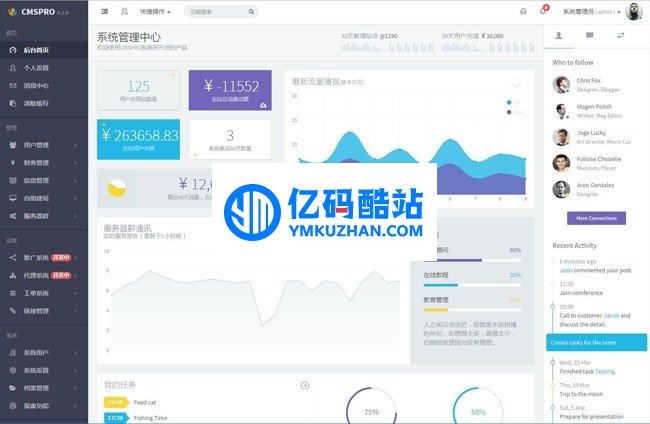Image resolution: width=650 pixels, height=424 pixels.
Task: Click the purple ¥ -11552 card
Action: [x=230, y=90]
